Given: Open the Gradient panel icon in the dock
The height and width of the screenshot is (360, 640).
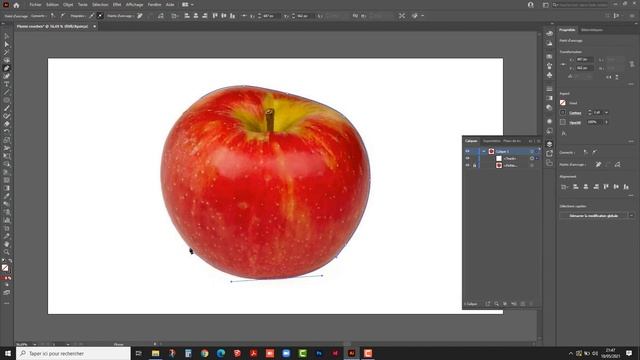Looking at the screenshot, I should click(549, 98).
